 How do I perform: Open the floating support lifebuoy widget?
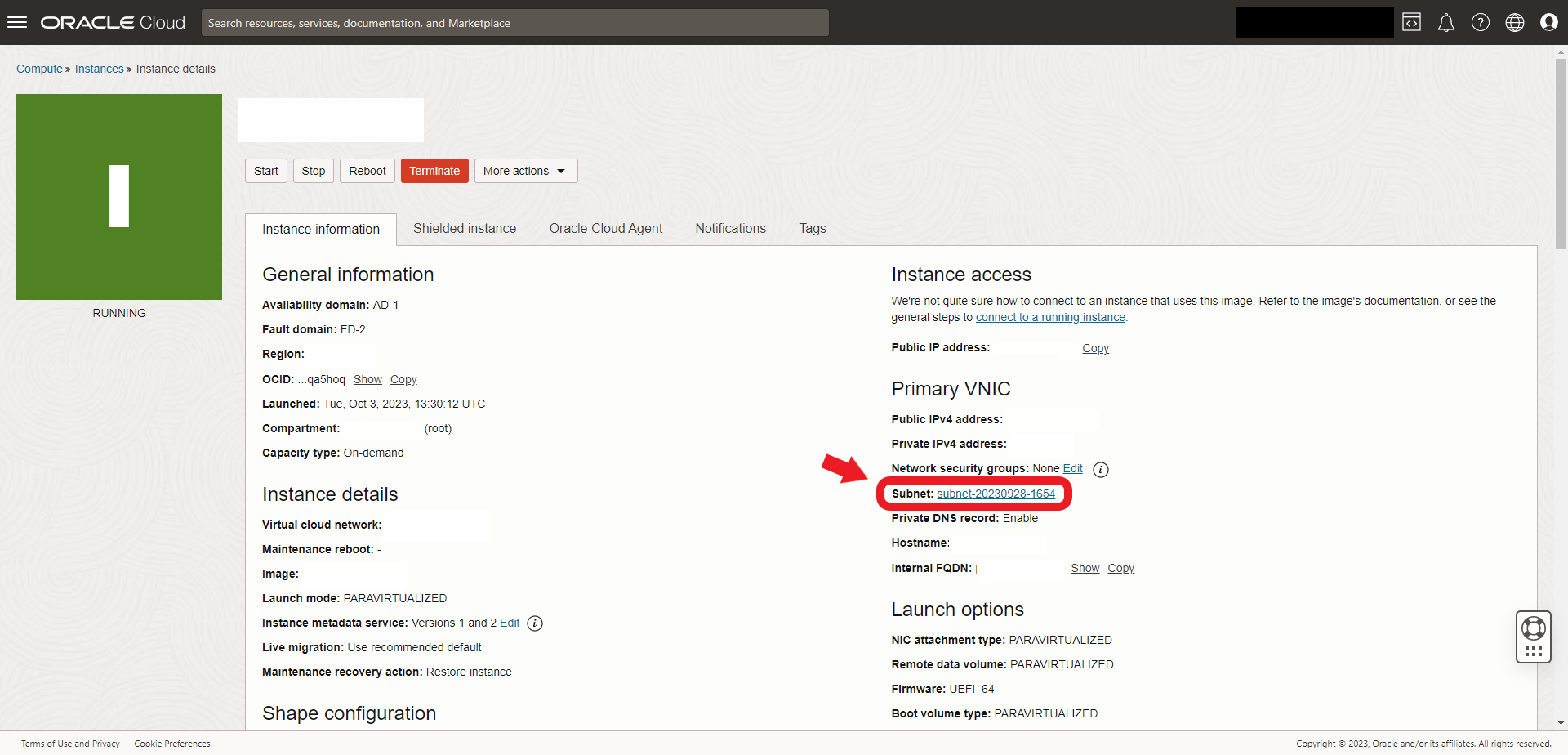pyautogui.click(x=1533, y=628)
